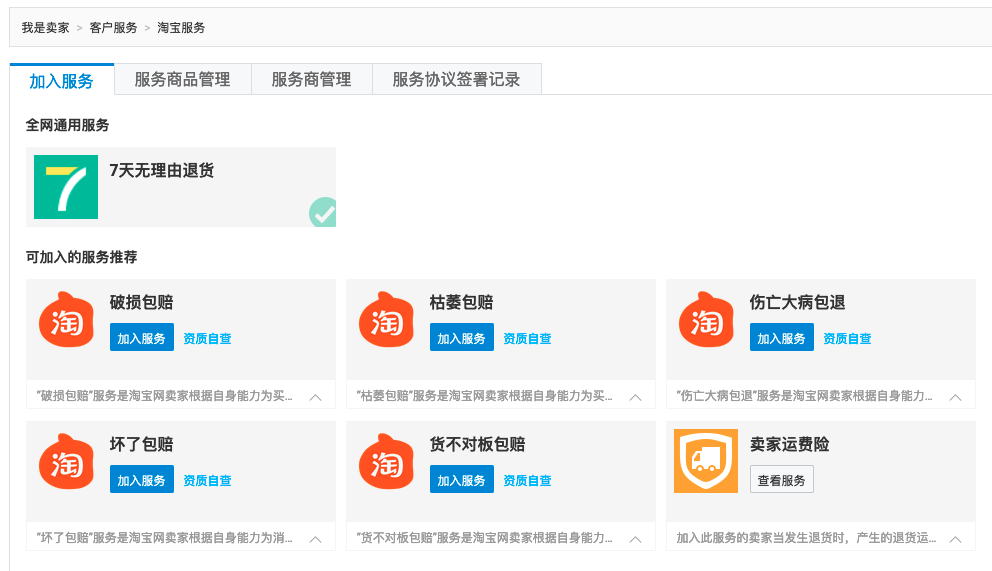Image resolution: width=992 pixels, height=571 pixels.
Task: Click the Taobao icon beside 坏了包赔
Action: [66, 462]
